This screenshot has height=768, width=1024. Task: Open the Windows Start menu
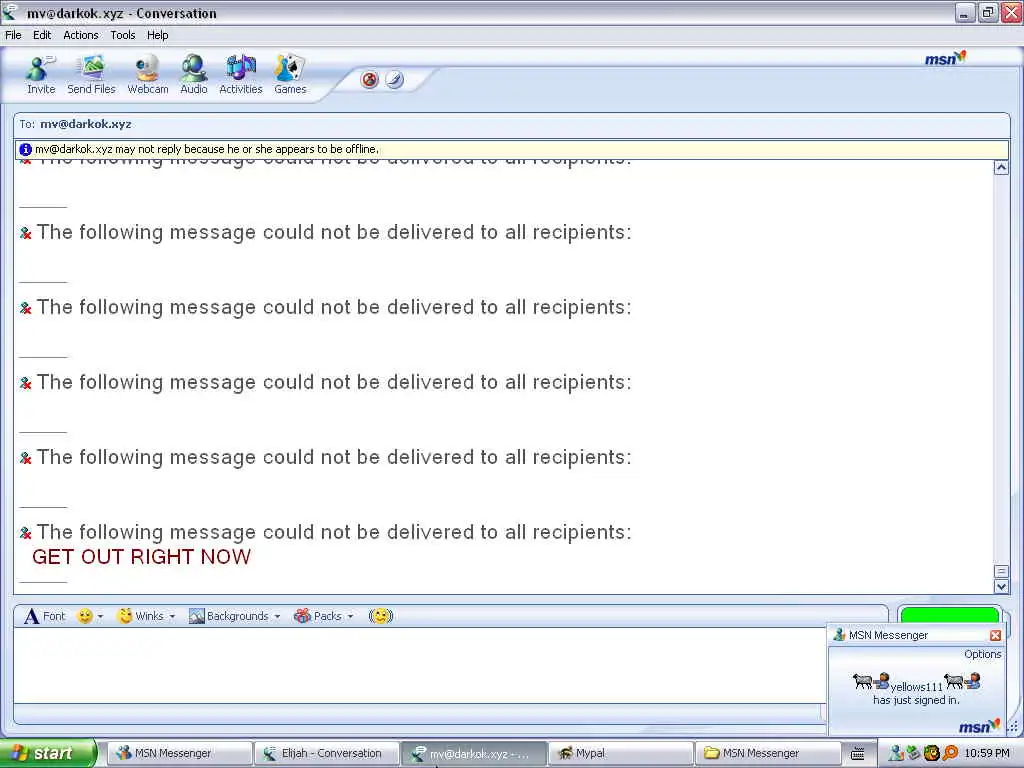[48, 753]
